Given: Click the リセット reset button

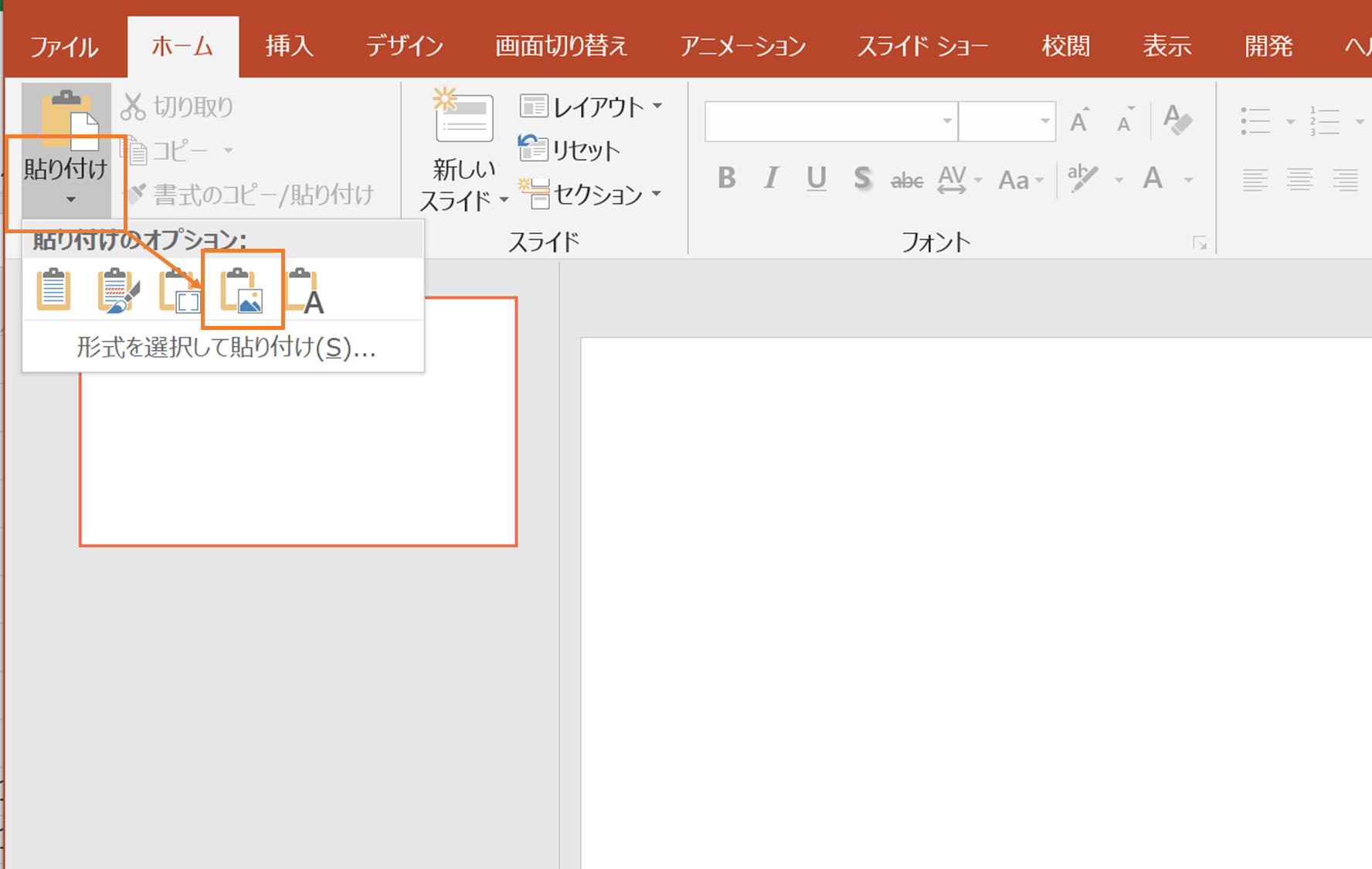Looking at the screenshot, I should [x=569, y=150].
